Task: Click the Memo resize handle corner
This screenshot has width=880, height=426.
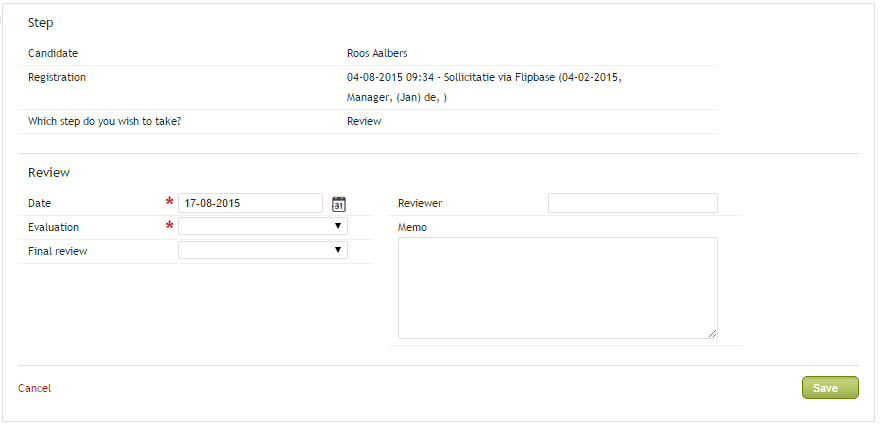Action: [712, 333]
